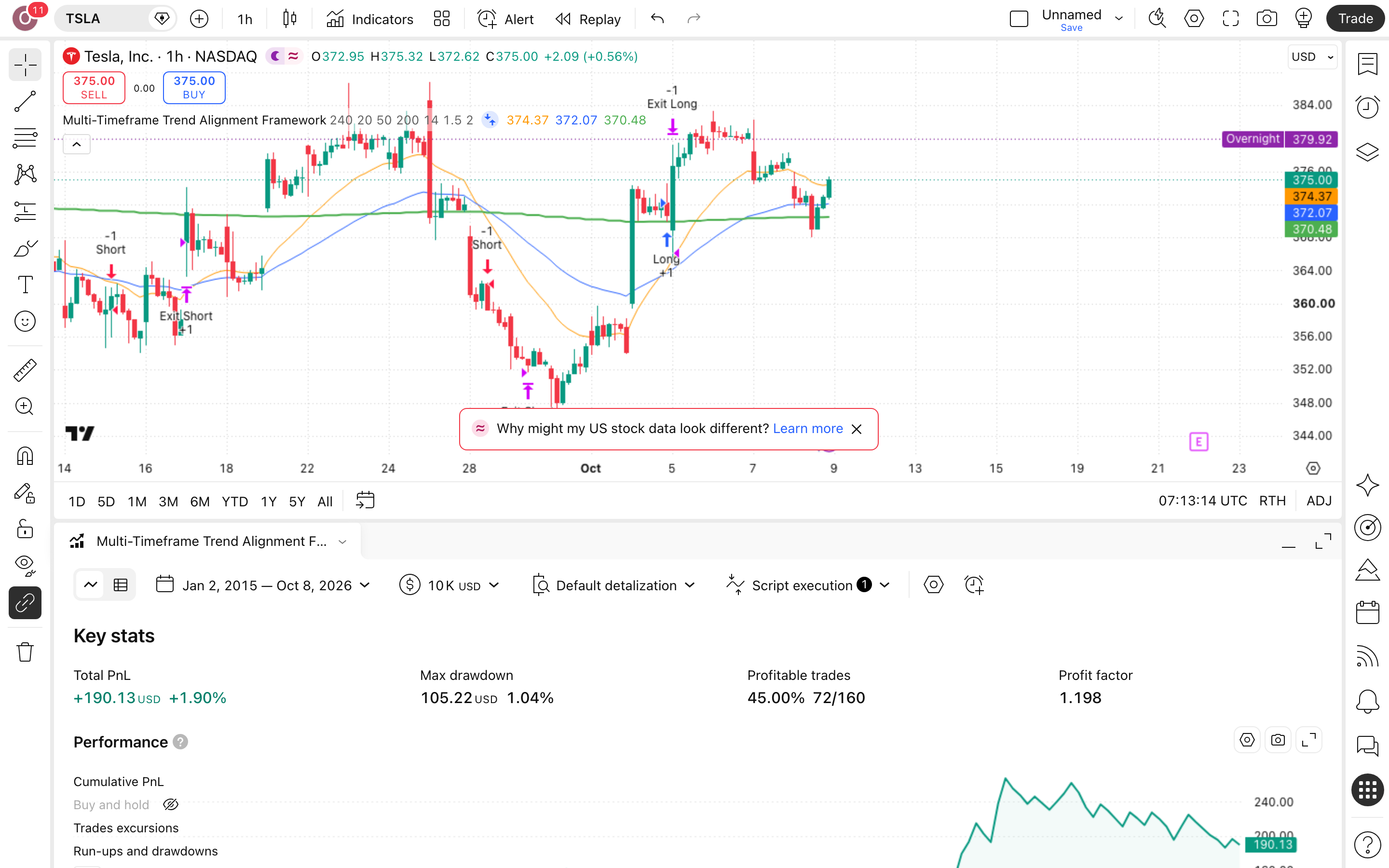This screenshot has height=868, width=1389.
Task: Open the Fibonacci retracement tools
Action: [25, 138]
